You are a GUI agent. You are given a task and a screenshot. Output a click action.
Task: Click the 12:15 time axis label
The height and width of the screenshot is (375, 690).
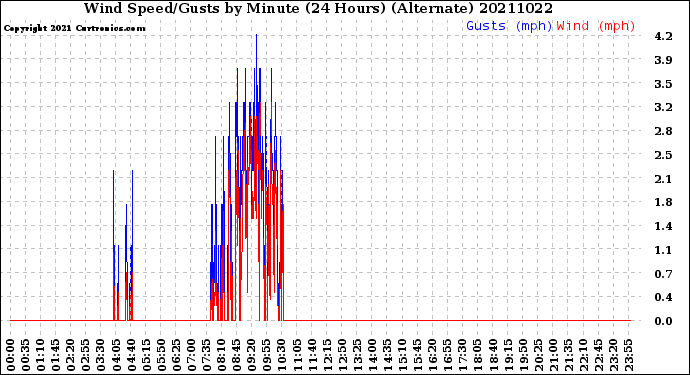click(x=327, y=355)
